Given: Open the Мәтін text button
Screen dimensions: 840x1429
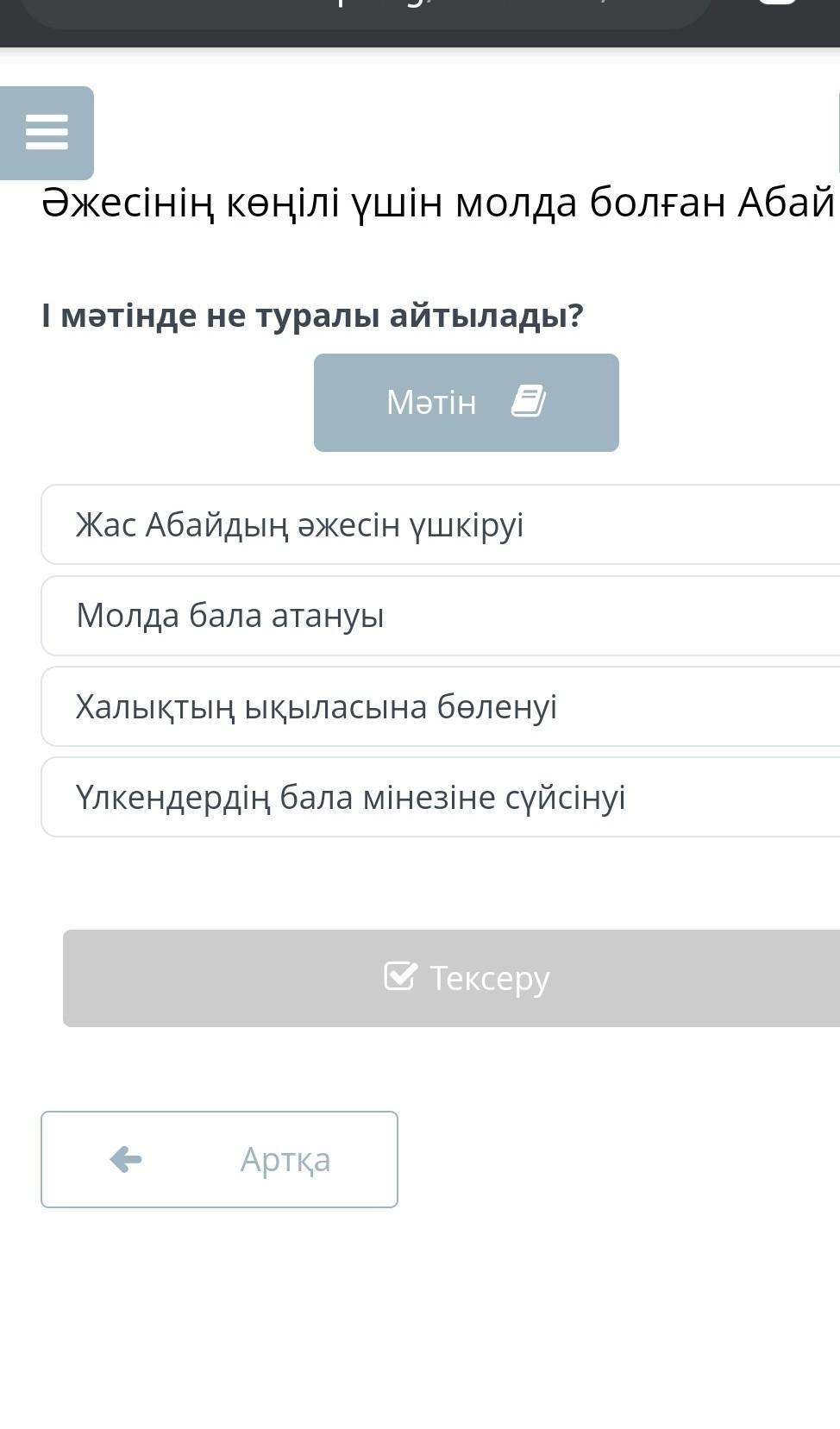Looking at the screenshot, I should pos(466,403).
